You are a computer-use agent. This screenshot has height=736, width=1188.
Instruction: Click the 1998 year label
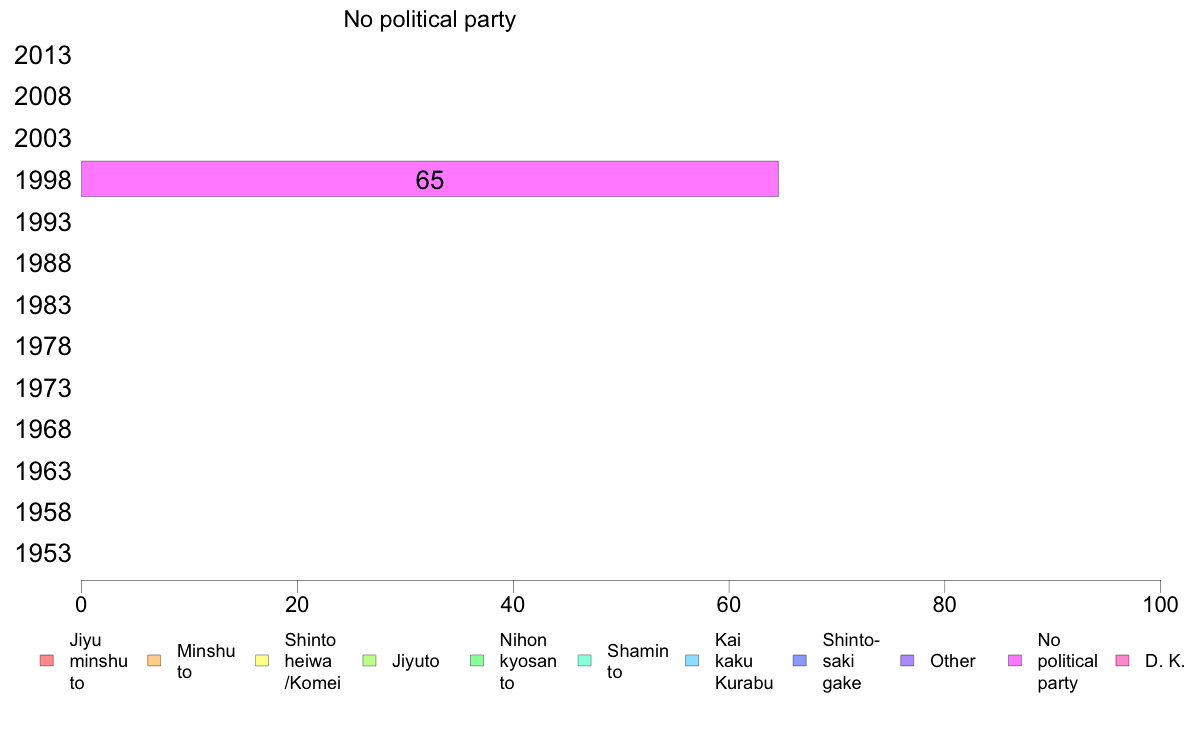[43, 180]
